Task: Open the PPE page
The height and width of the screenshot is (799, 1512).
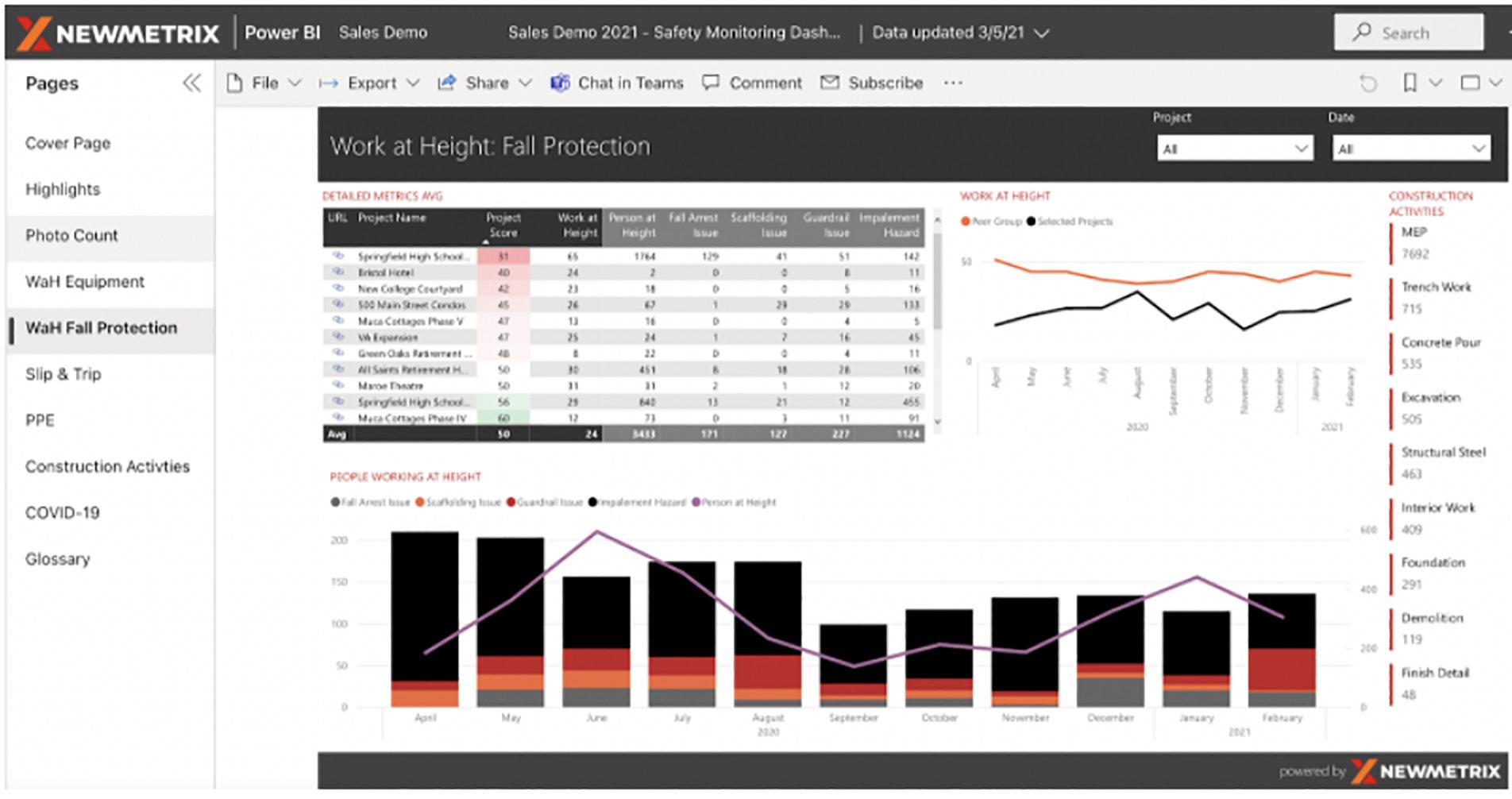Action: 40,420
